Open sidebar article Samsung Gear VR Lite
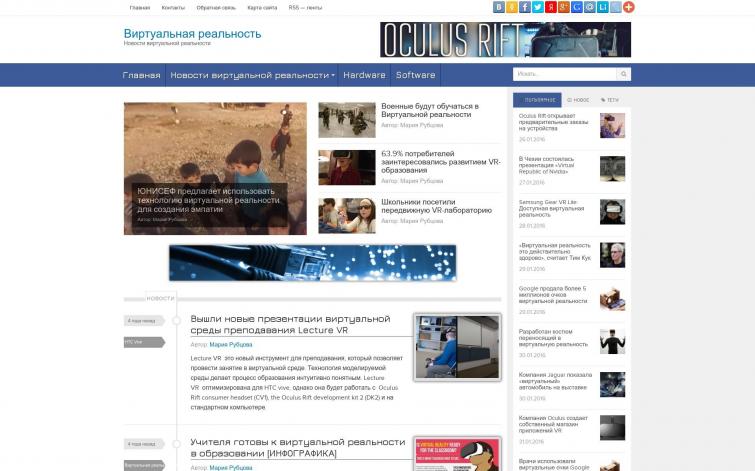Screen dimensions: 755x471 tap(551, 209)
